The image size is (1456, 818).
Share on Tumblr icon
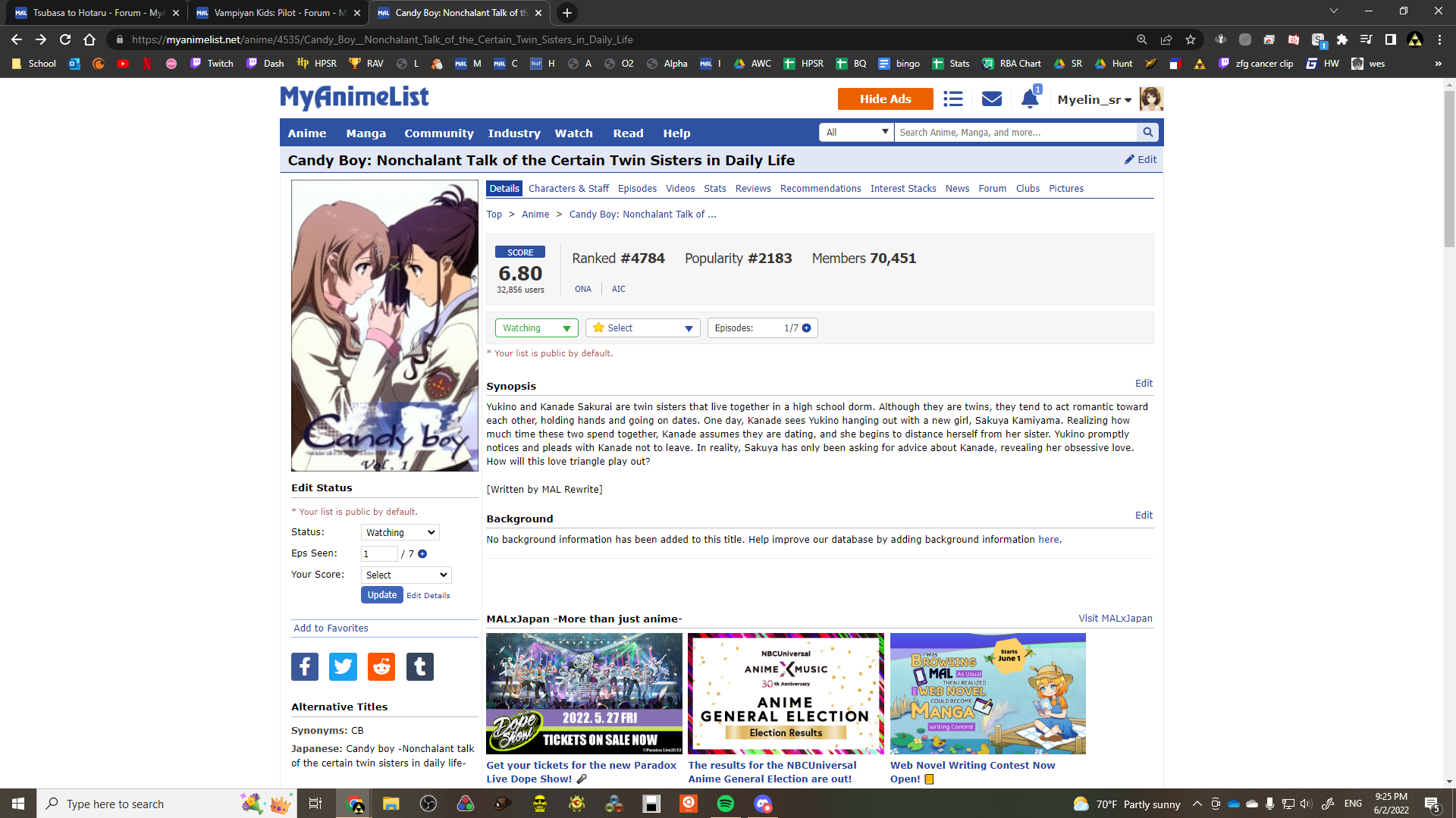pyautogui.click(x=420, y=667)
